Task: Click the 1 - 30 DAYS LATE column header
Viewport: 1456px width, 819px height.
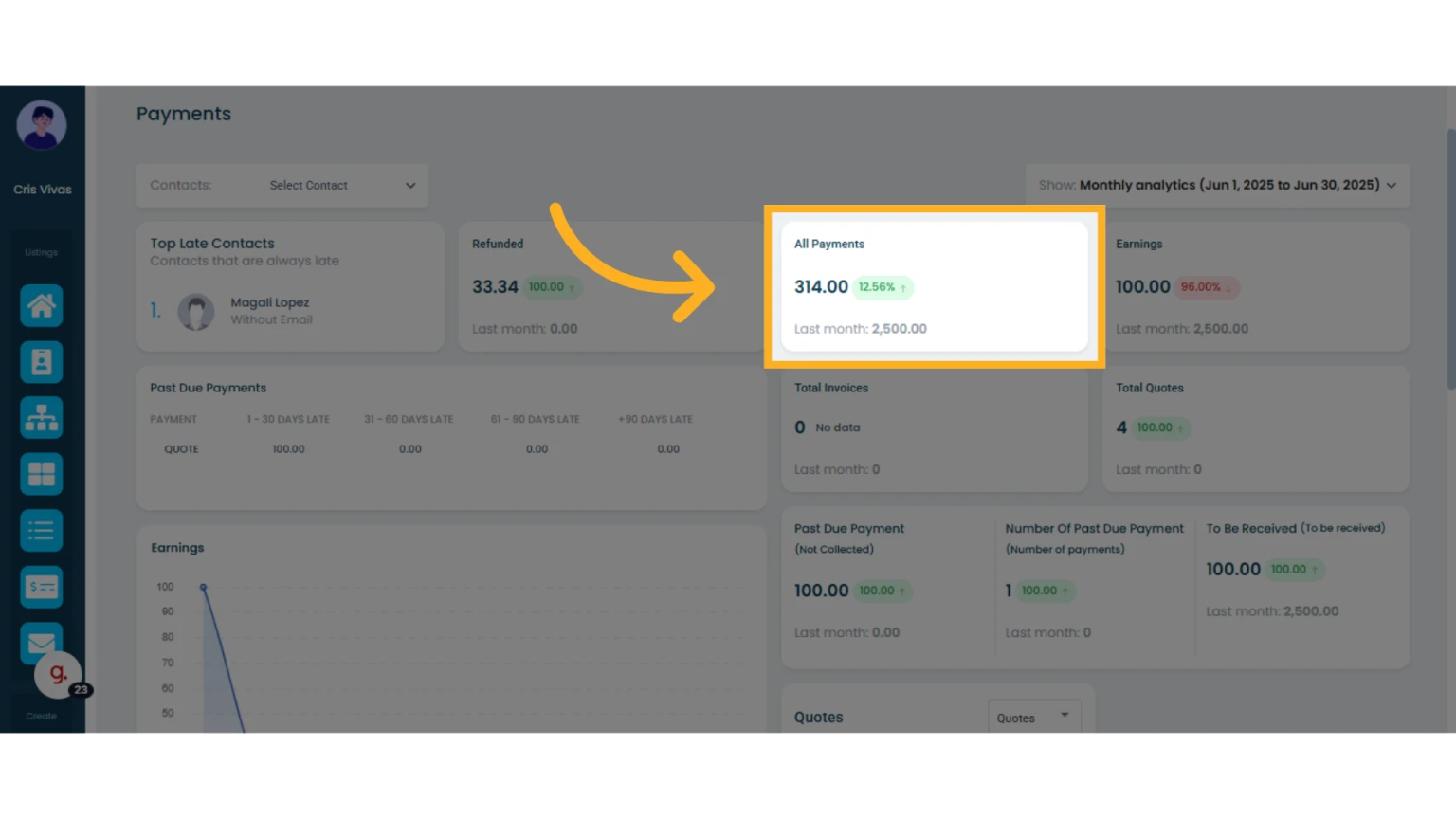Action: click(x=288, y=419)
